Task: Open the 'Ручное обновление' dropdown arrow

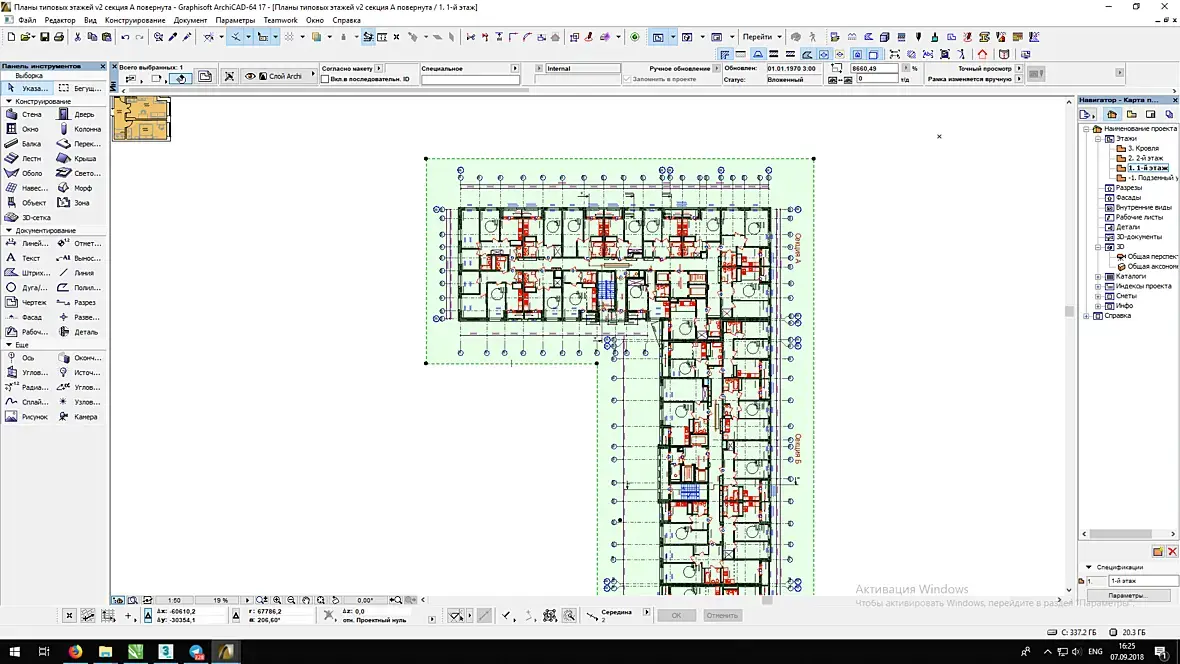Action: 716,69
